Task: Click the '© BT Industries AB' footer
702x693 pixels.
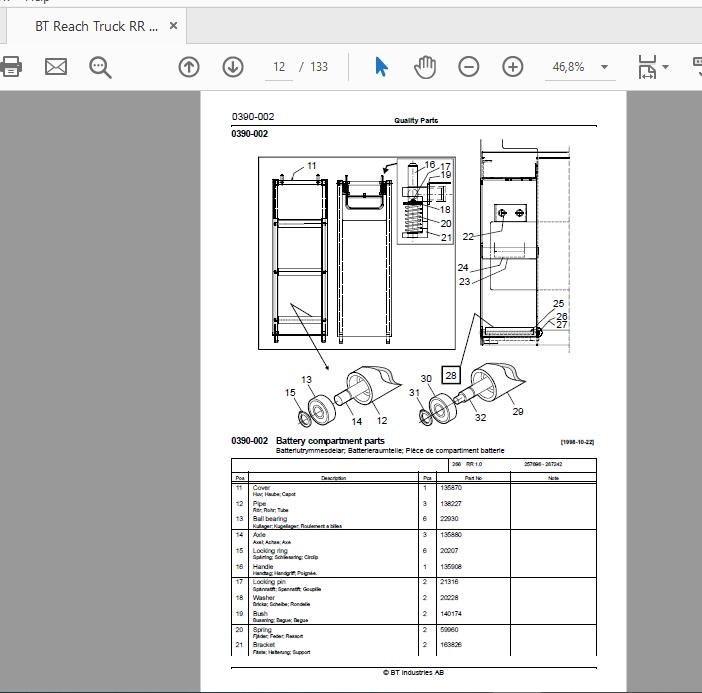Action: click(x=413, y=672)
